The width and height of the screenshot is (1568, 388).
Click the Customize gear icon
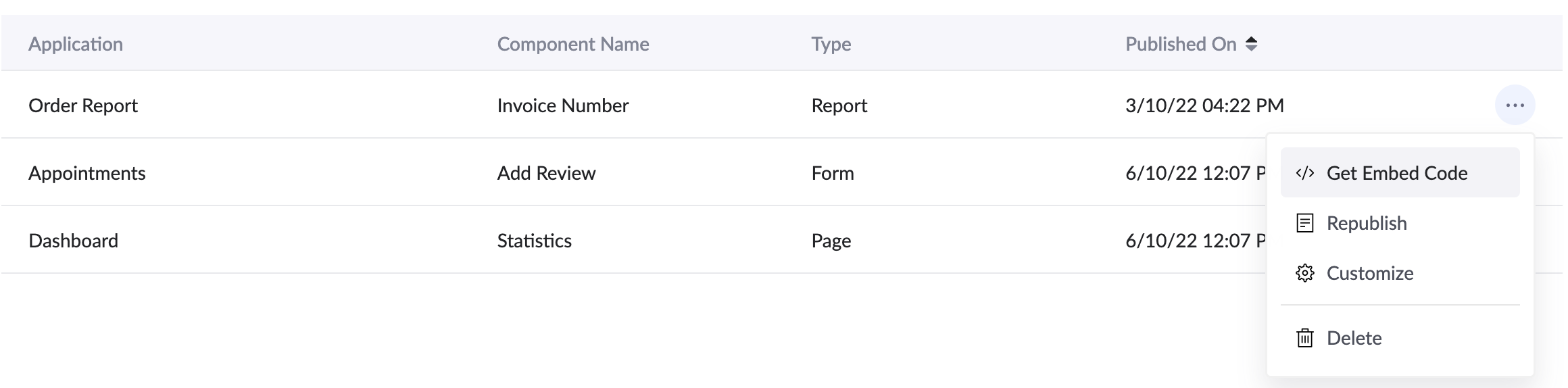point(1304,273)
